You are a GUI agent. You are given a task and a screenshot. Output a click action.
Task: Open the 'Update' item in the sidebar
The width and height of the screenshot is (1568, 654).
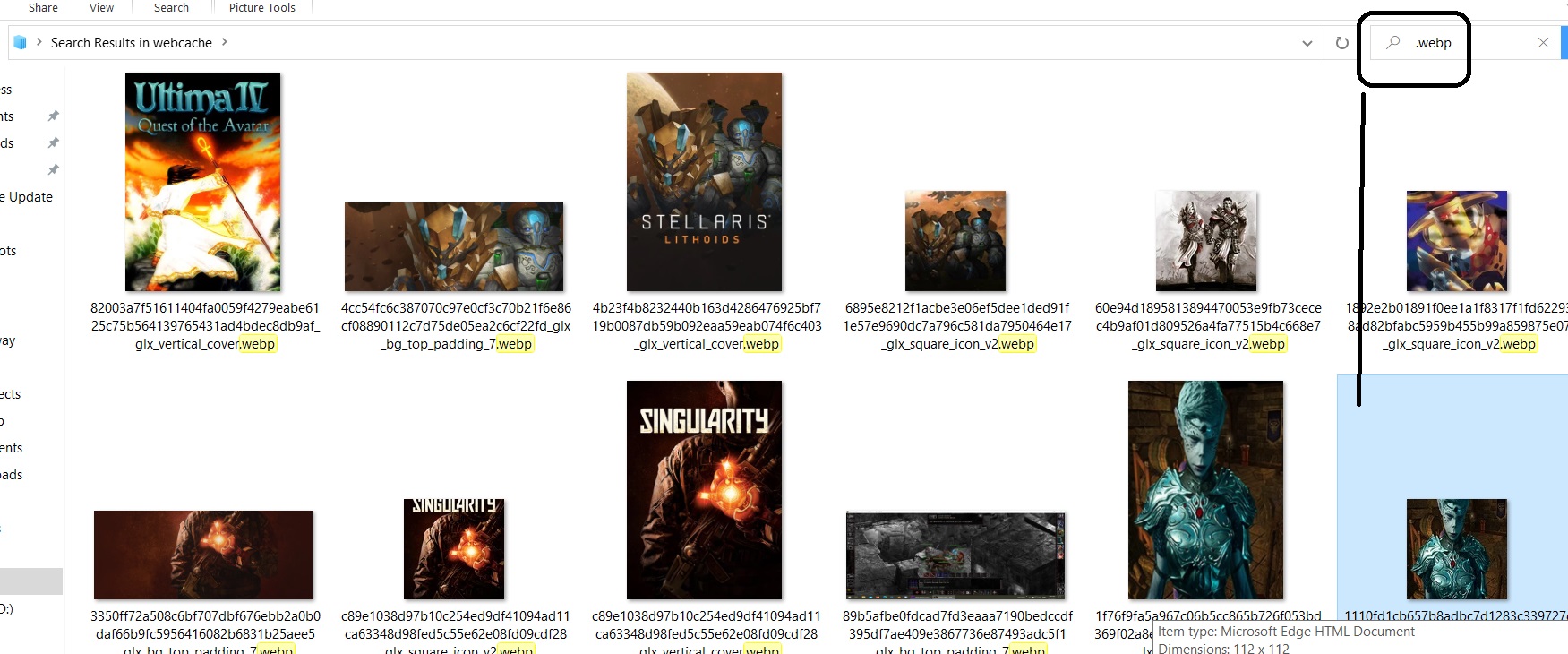click(27, 197)
